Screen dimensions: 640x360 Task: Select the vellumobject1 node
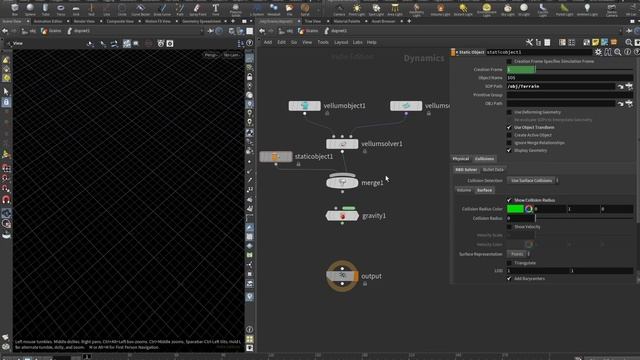[304, 106]
